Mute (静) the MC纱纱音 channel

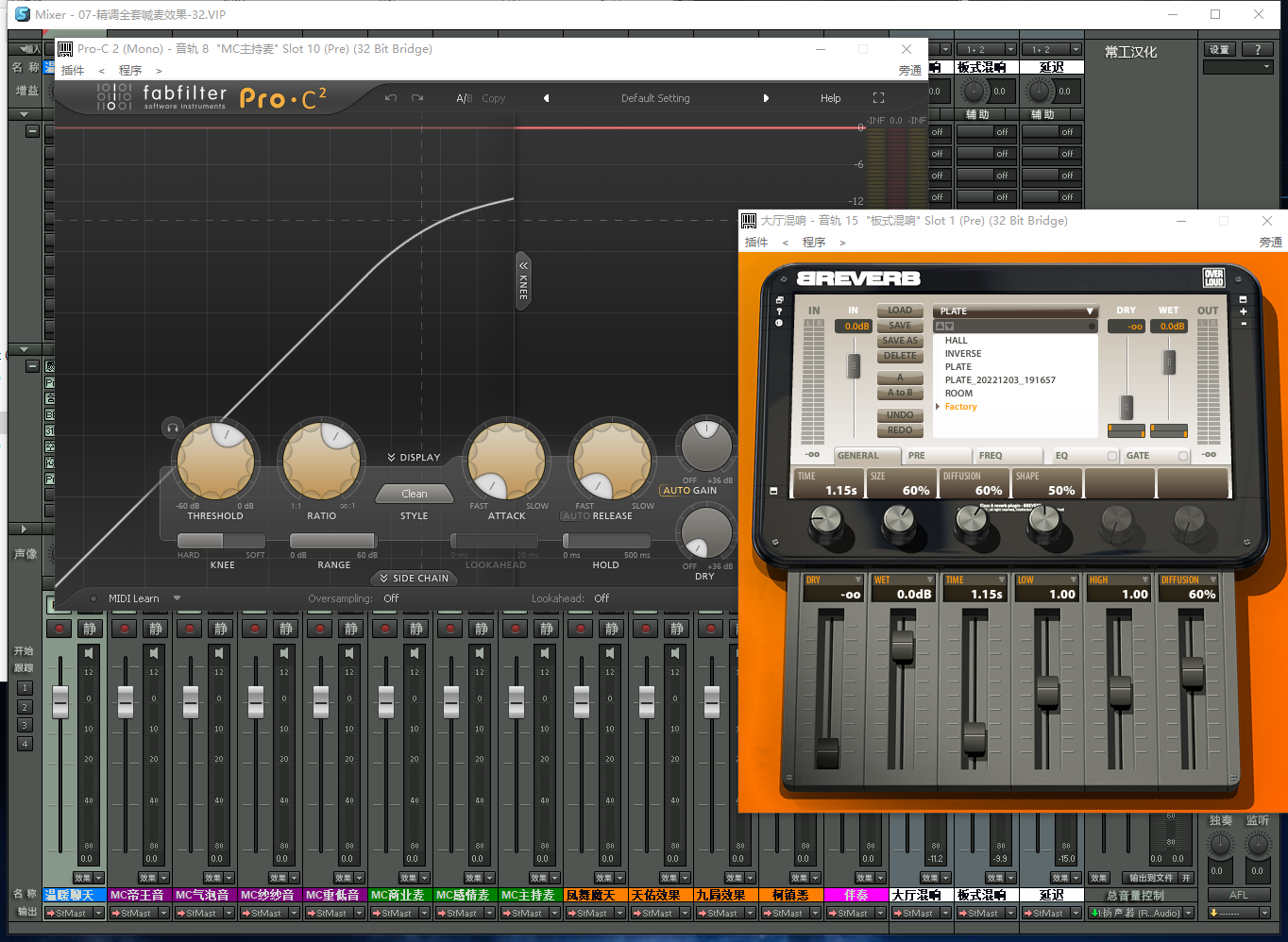click(x=285, y=629)
